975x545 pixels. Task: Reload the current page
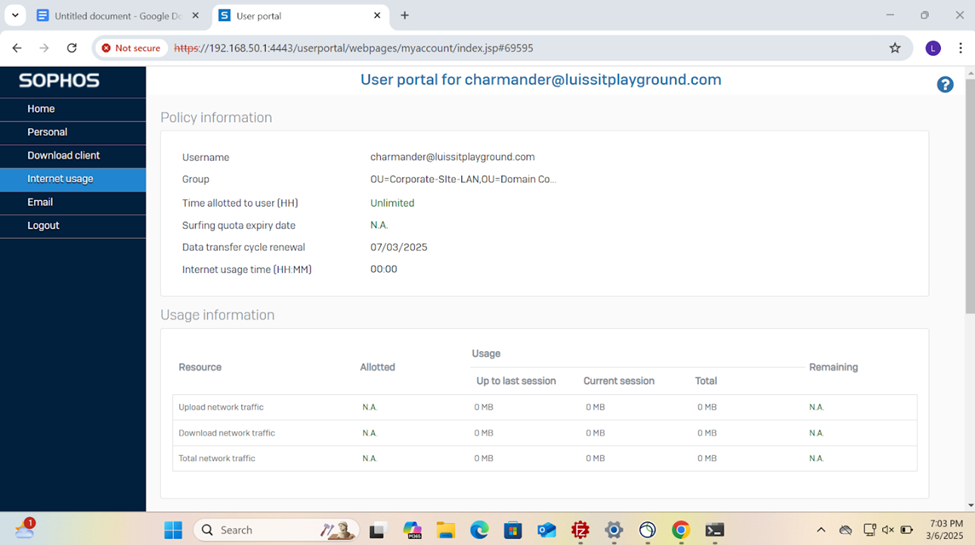pos(72,48)
